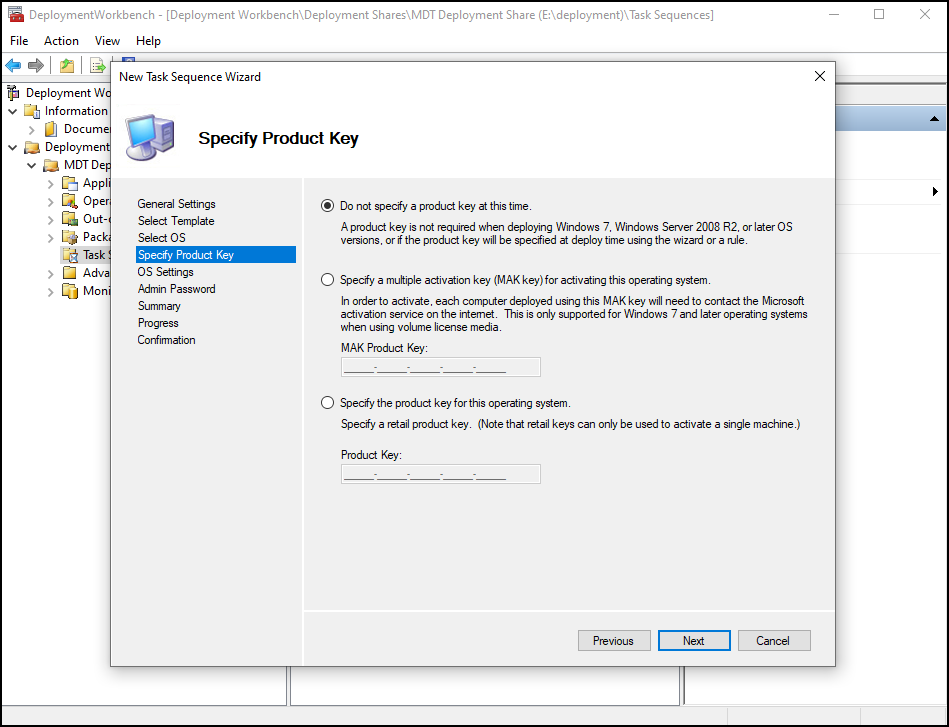Choose 'Do not specify a product key' option
This screenshot has width=949, height=727.
(327, 206)
